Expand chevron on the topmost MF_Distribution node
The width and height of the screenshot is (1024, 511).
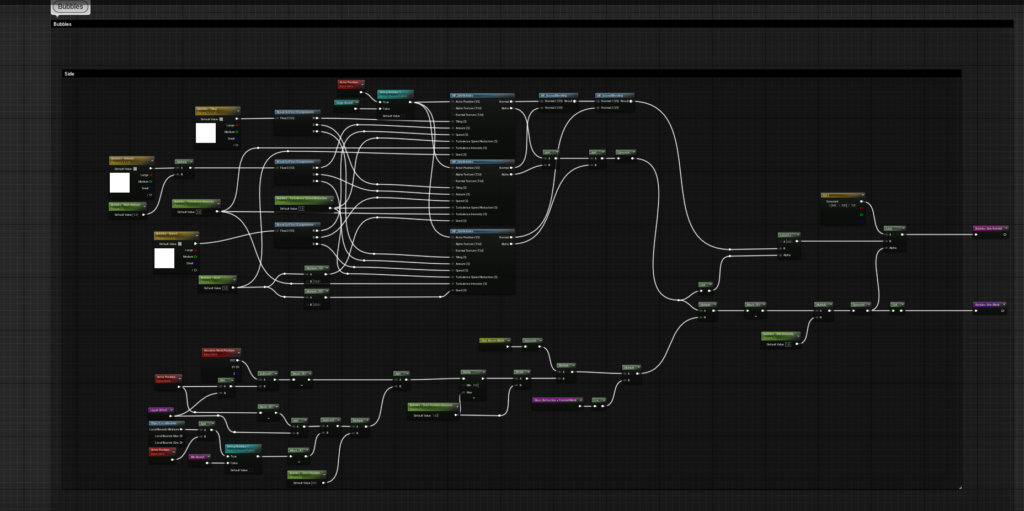coord(511,95)
